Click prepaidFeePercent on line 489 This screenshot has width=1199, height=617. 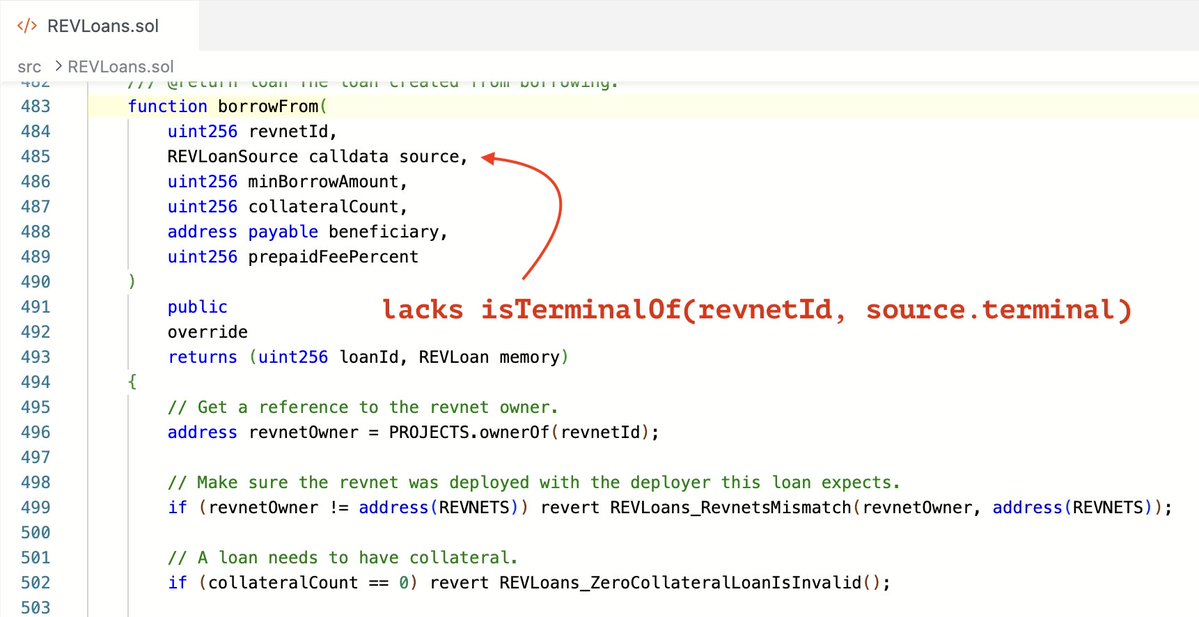pos(333,257)
